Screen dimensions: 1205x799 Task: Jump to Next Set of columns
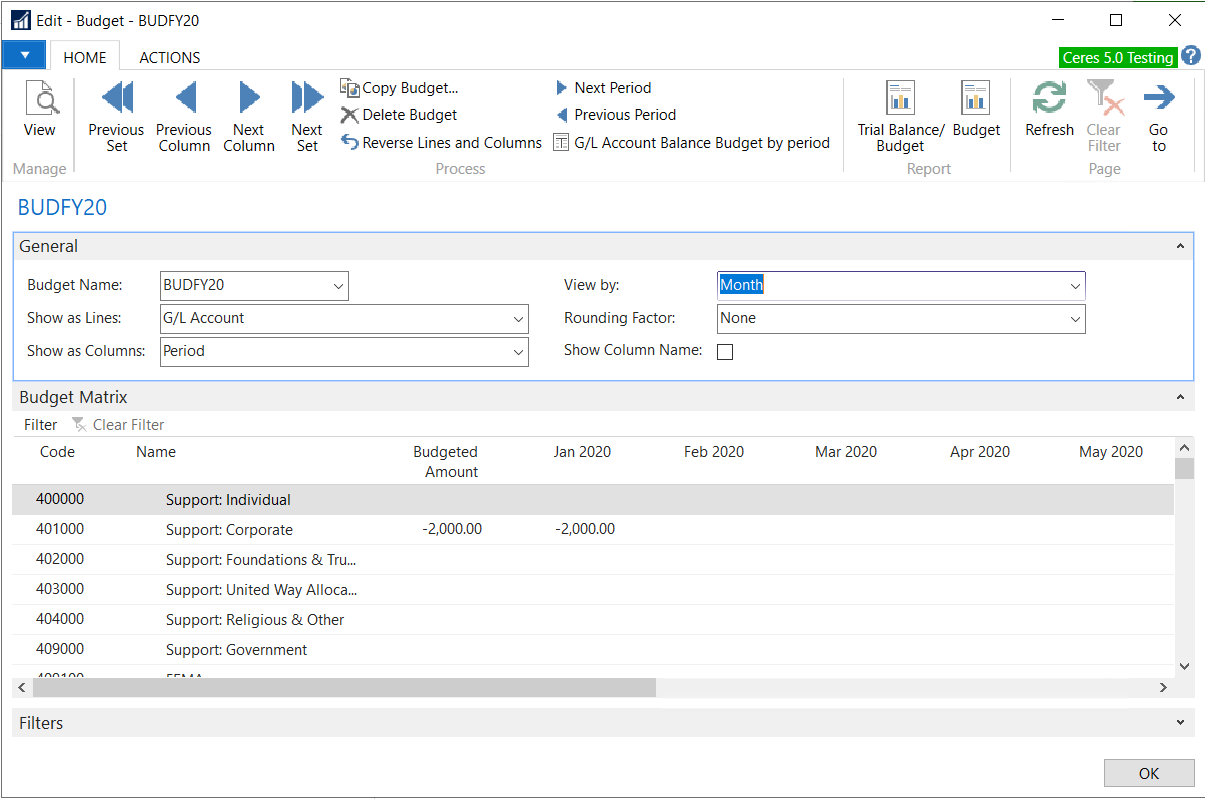coord(306,99)
